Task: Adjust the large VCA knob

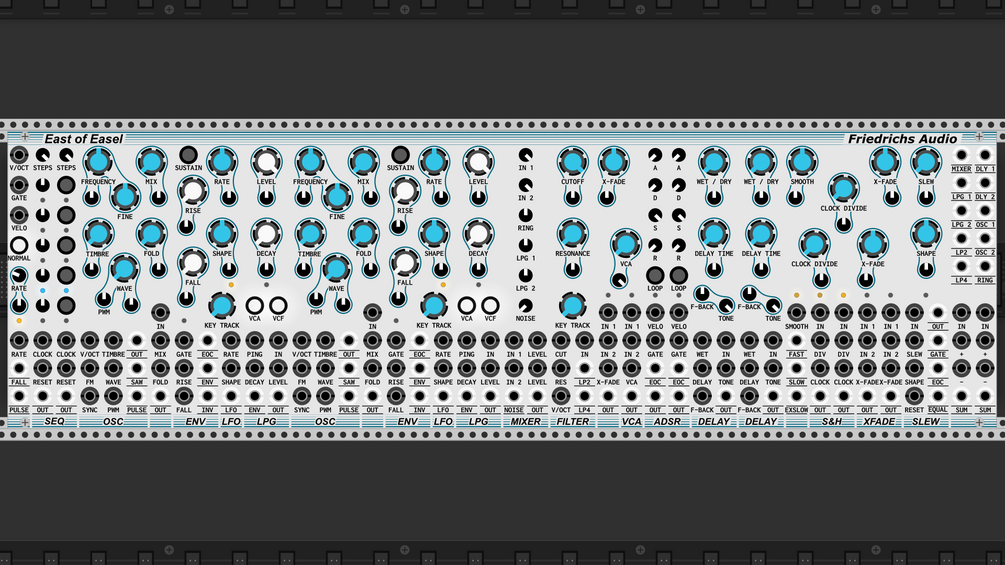Action: coord(625,243)
